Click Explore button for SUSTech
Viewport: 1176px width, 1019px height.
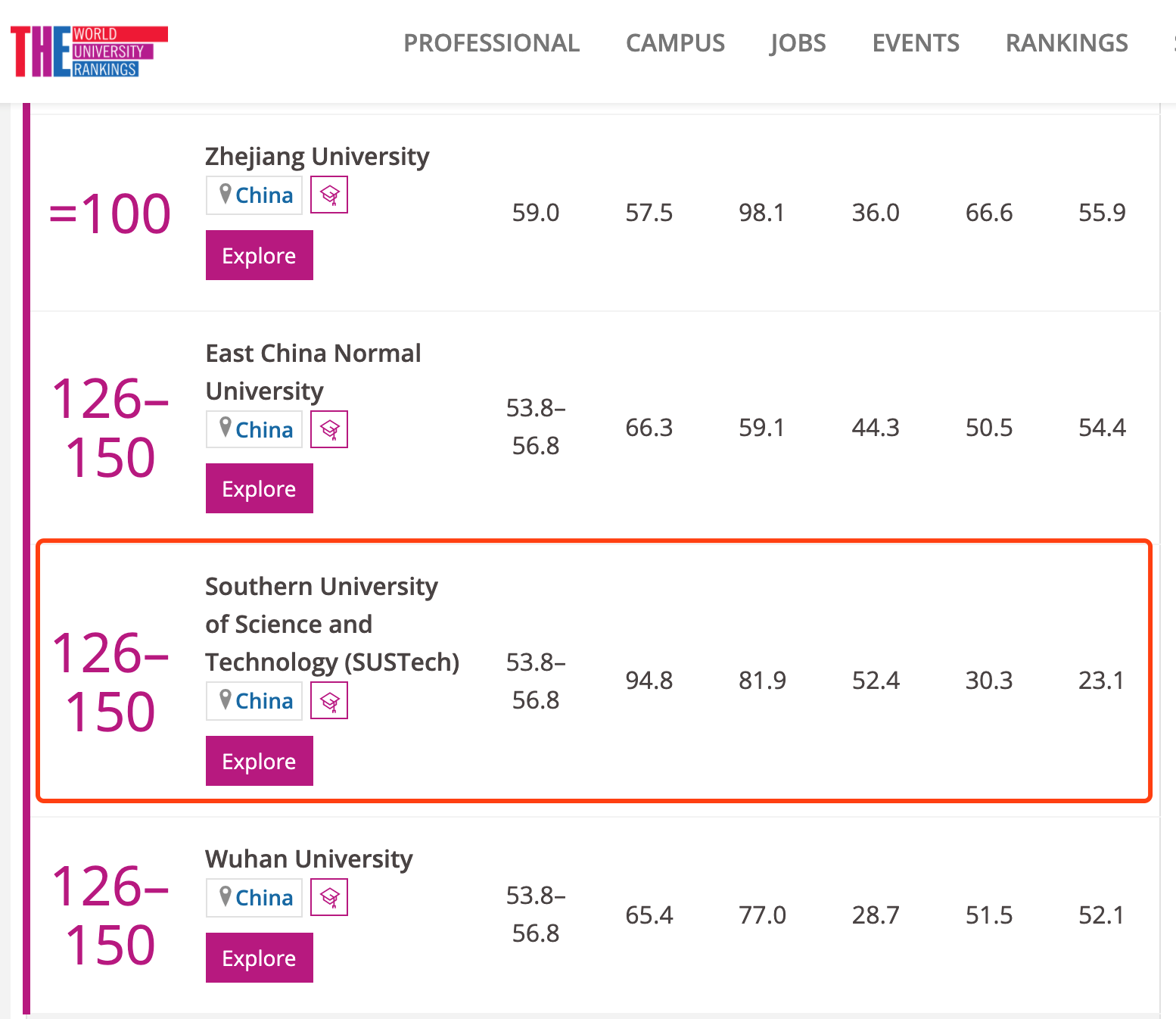pos(260,761)
